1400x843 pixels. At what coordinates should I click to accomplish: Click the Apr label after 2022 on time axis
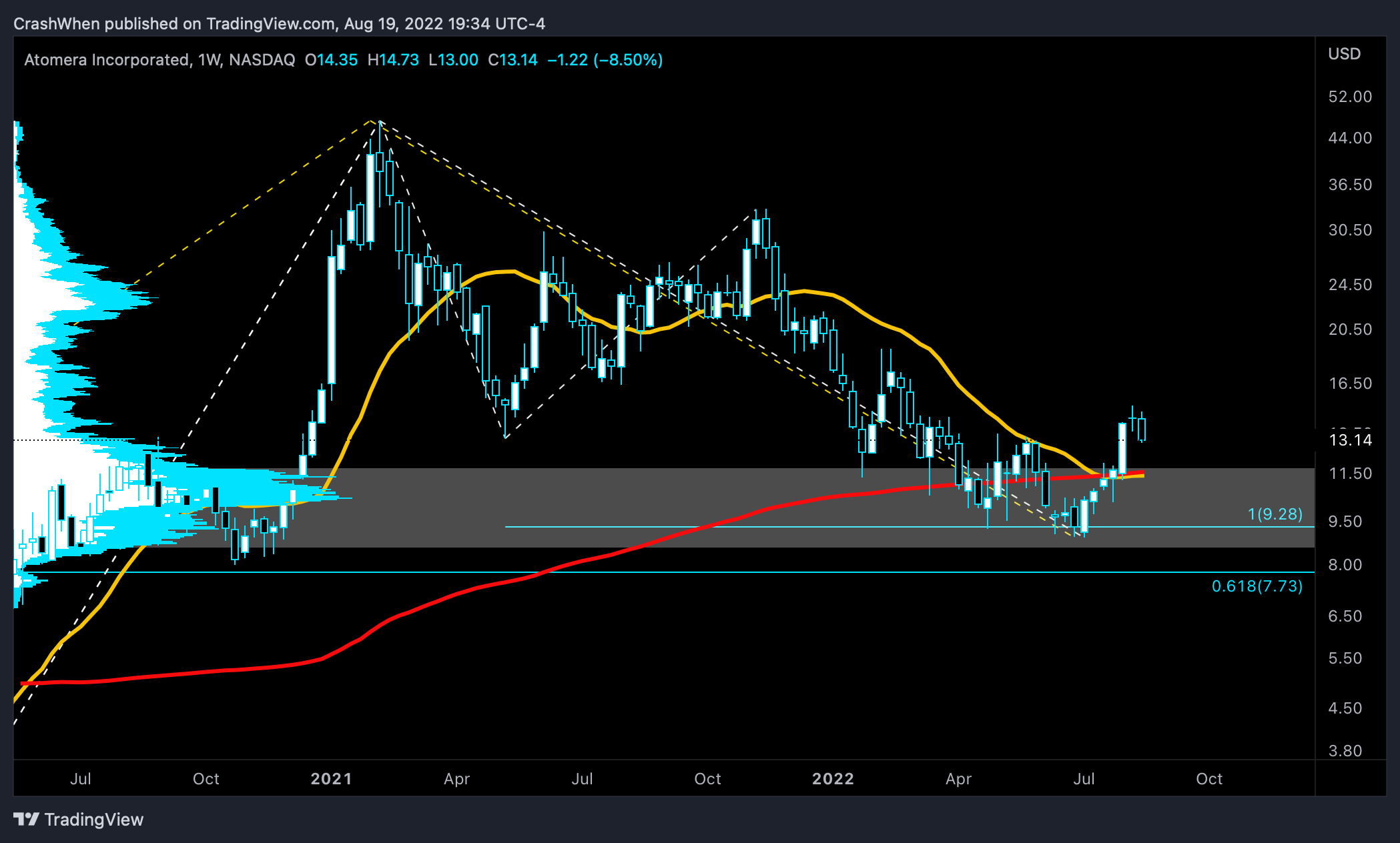[959, 779]
